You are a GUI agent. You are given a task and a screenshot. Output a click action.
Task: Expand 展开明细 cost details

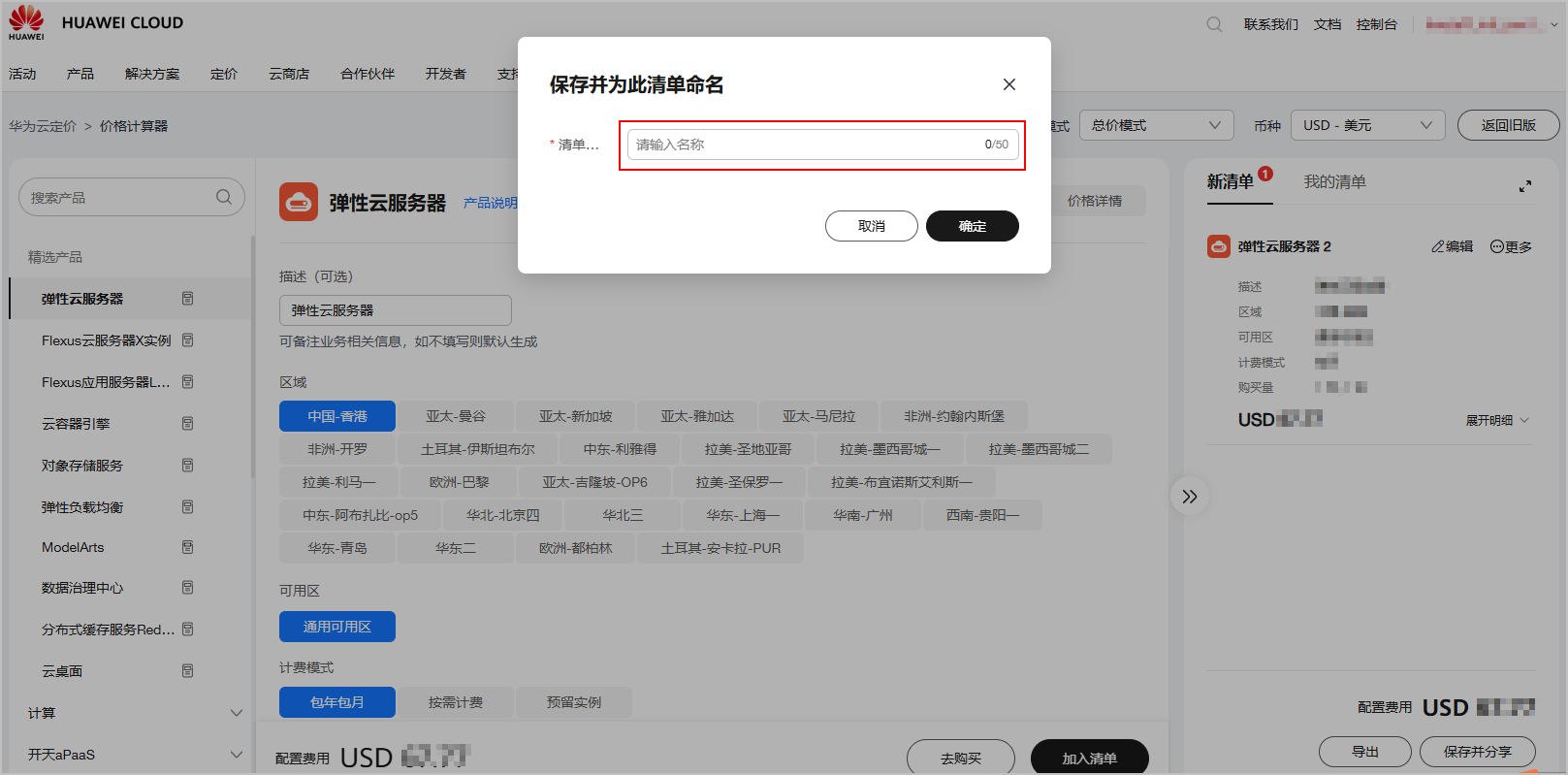1497,420
